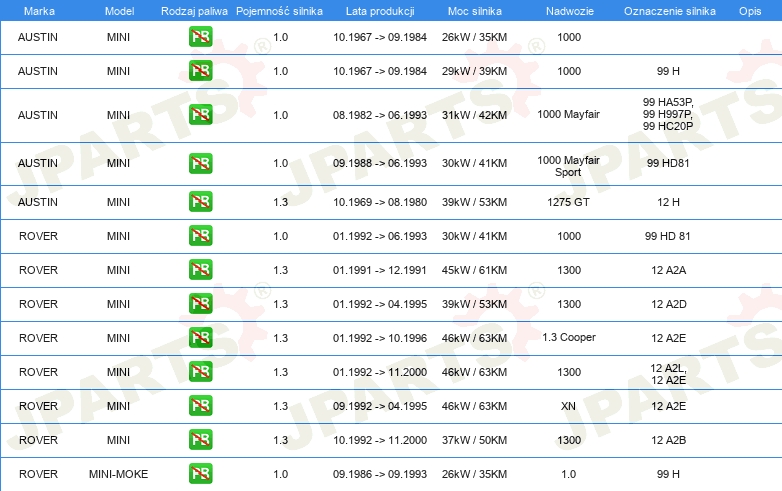Click engine power 45kW / 61KM
Screen dimensions: 782x491
tap(474, 270)
